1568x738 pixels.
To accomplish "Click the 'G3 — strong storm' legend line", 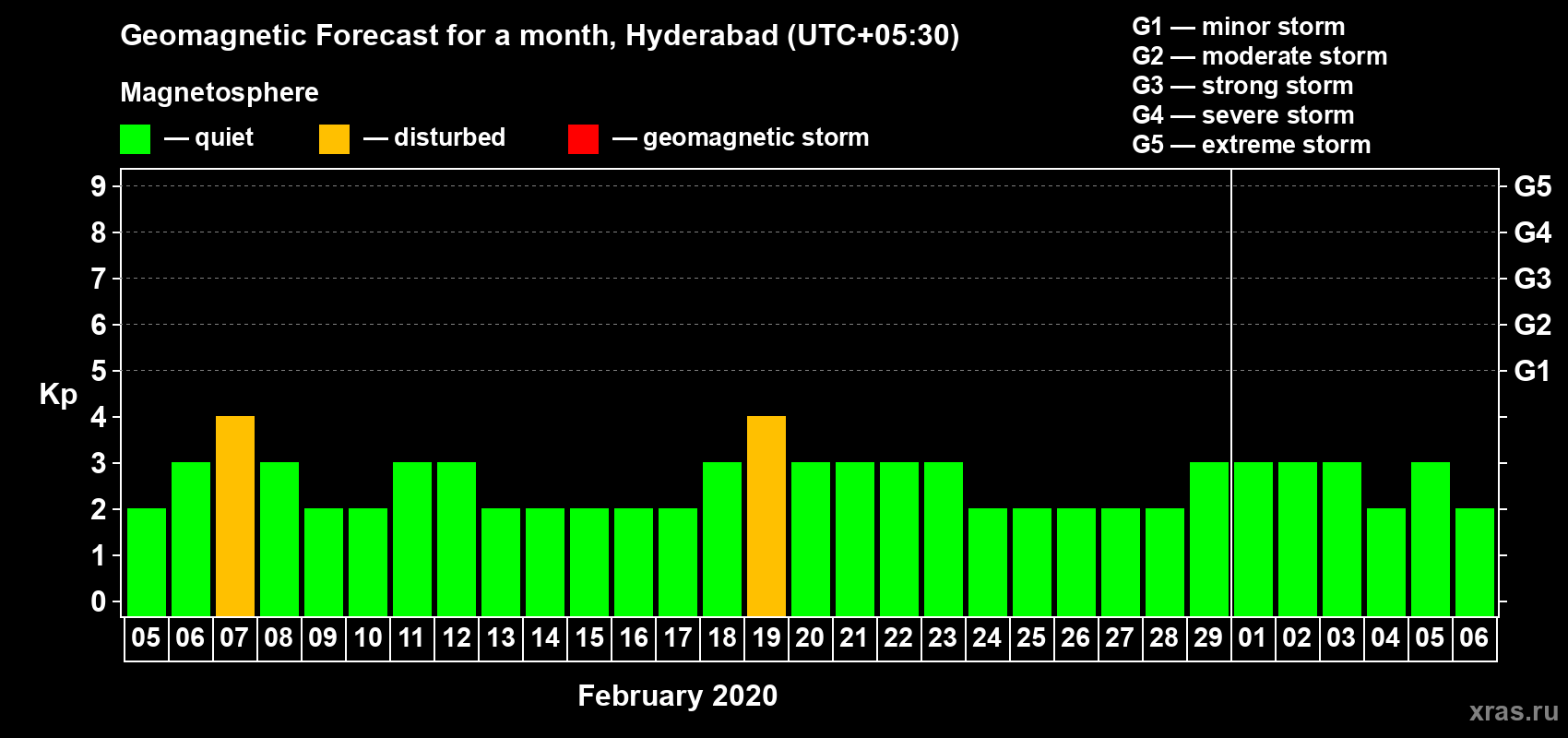I will coord(1243,86).
